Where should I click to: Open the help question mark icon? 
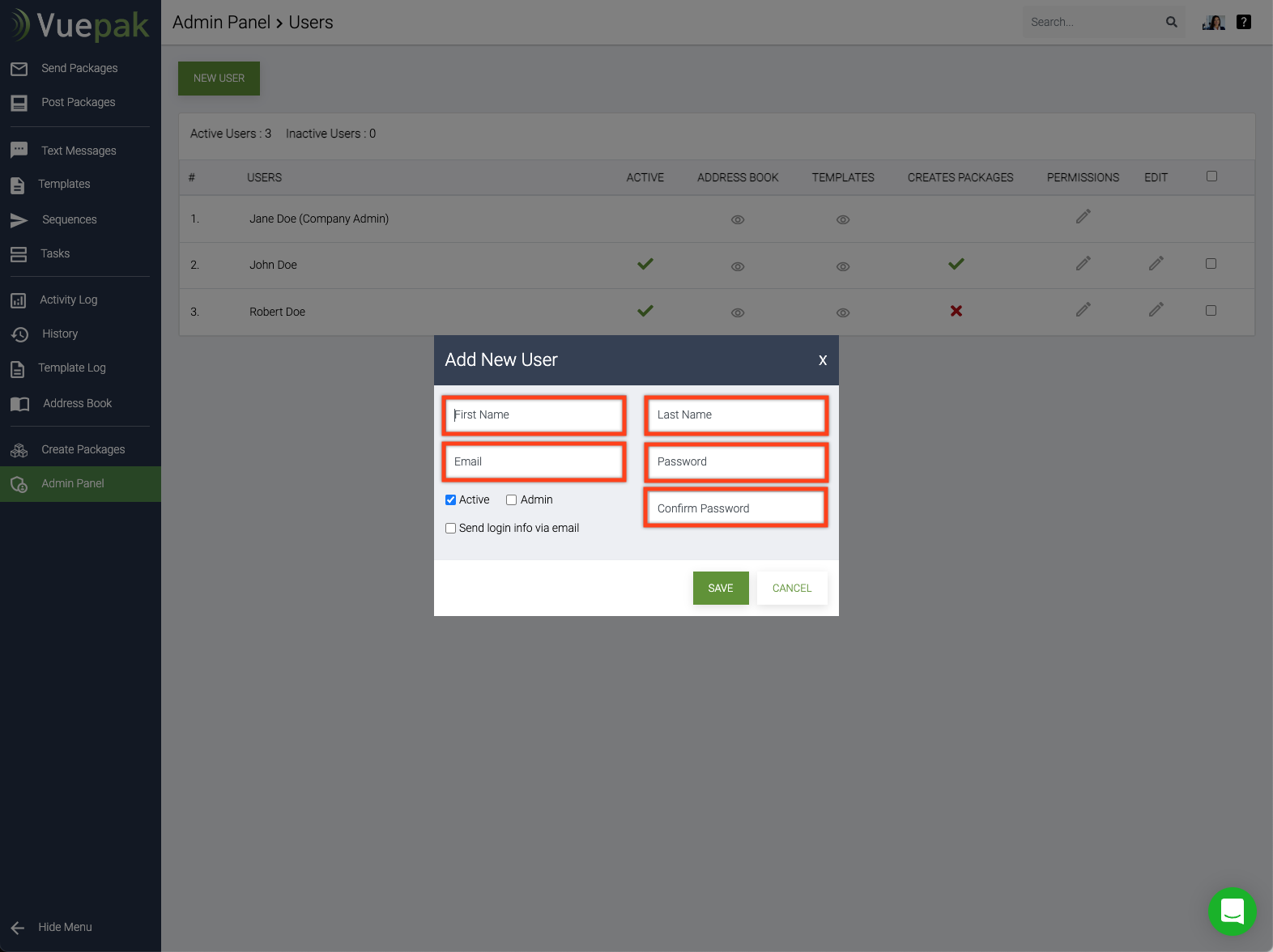1244,22
